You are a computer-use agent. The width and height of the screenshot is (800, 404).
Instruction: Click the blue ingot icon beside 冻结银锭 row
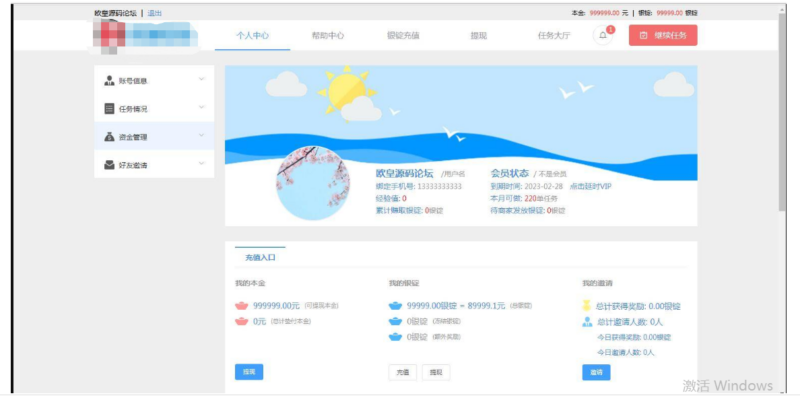(x=395, y=321)
